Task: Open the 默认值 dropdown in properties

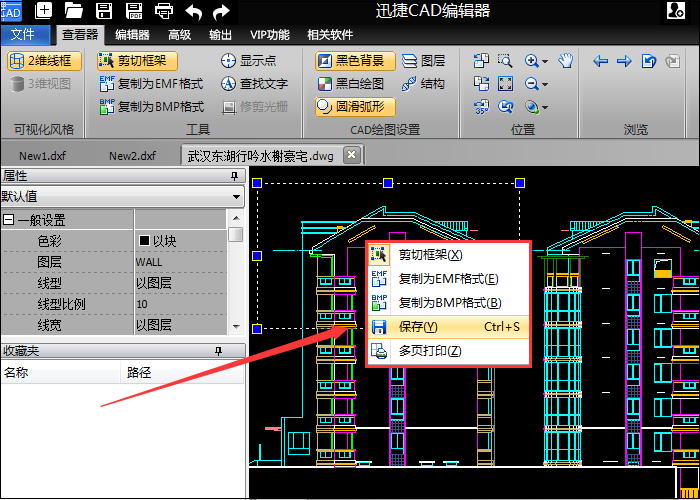Action: click(x=236, y=196)
